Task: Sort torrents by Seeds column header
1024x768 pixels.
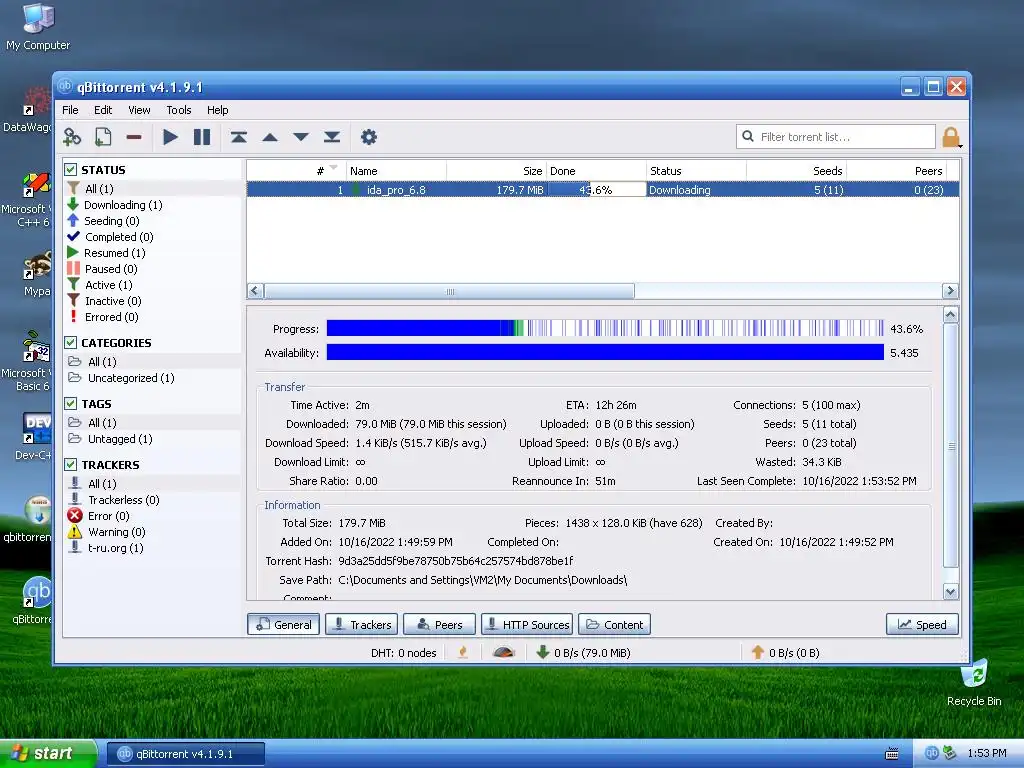Action: pos(797,171)
